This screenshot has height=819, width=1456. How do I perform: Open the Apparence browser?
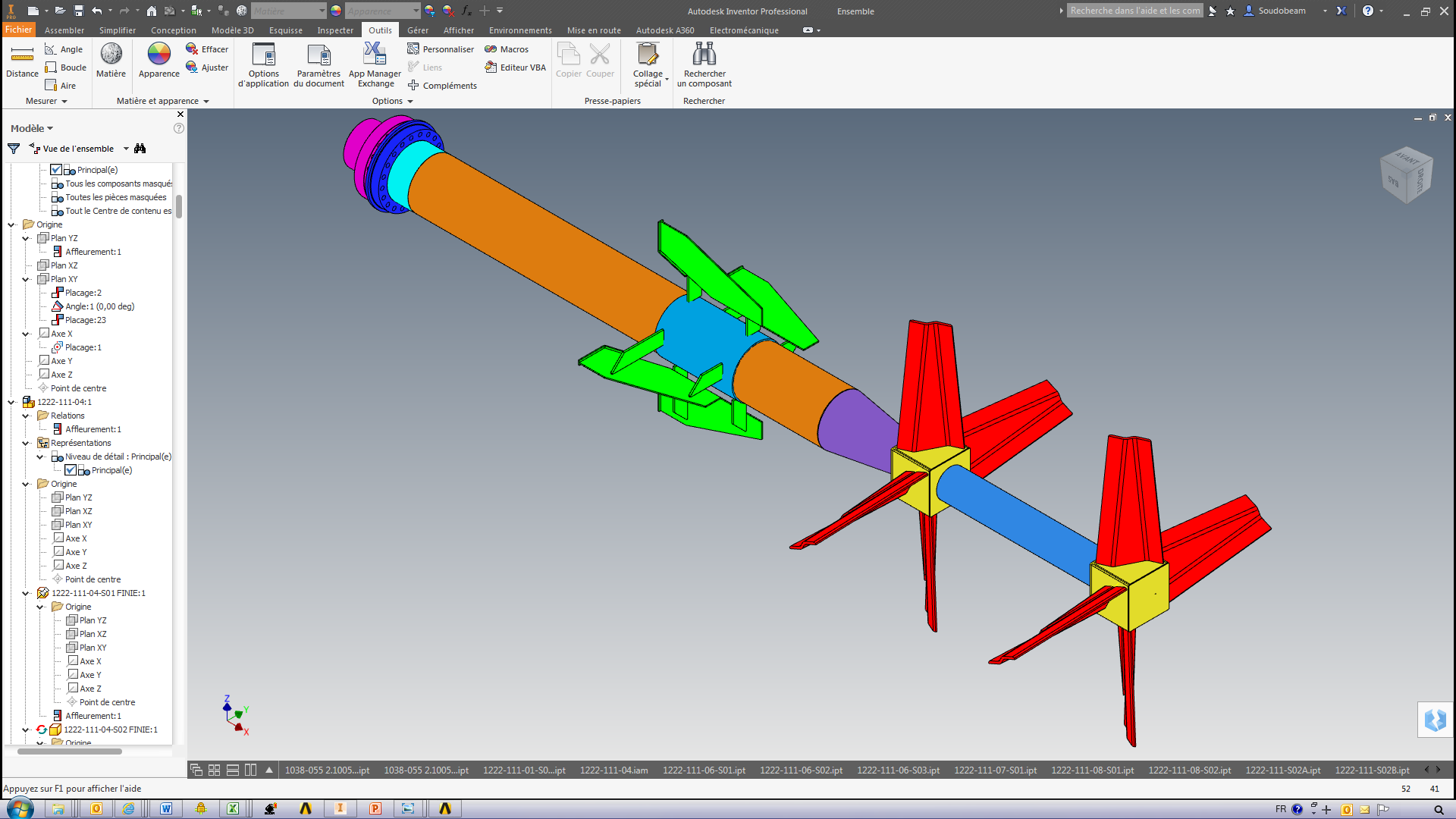tap(158, 60)
